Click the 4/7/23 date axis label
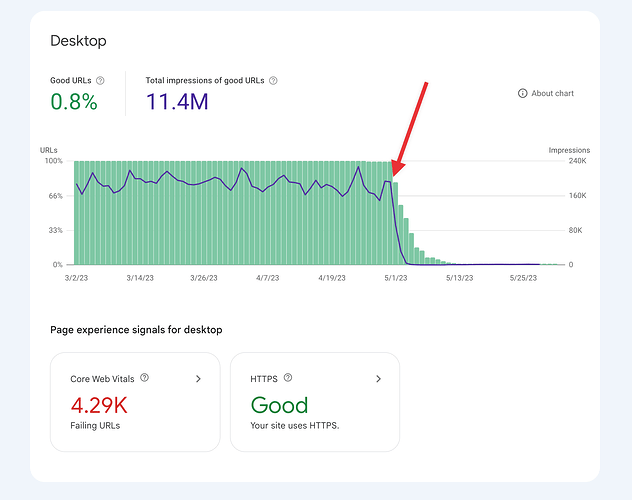Image resolution: width=632 pixels, height=500 pixels. [268, 278]
